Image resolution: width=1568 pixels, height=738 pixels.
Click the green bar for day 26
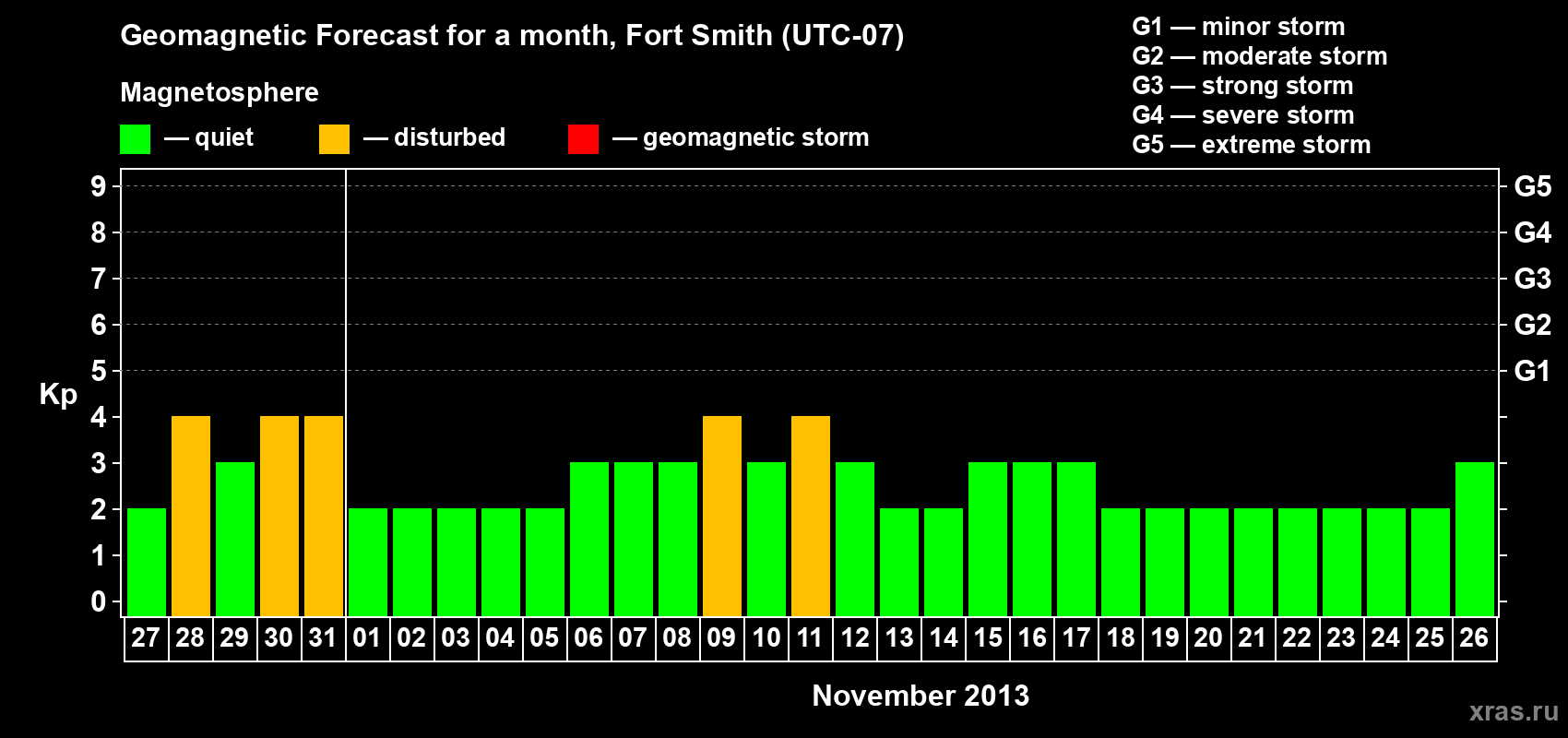pyautogui.click(x=1475, y=539)
